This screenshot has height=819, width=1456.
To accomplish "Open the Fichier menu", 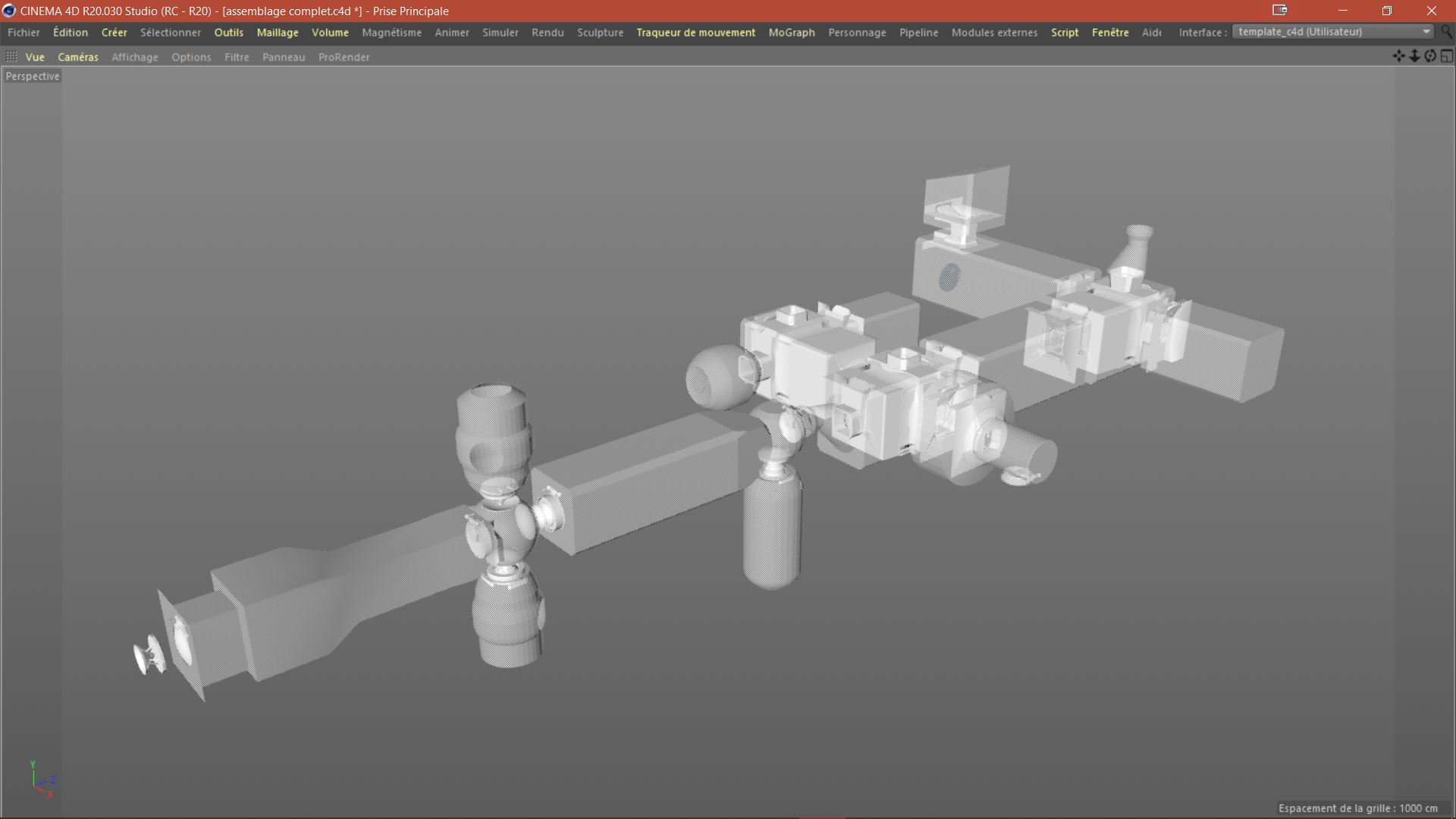I will pyautogui.click(x=24, y=33).
